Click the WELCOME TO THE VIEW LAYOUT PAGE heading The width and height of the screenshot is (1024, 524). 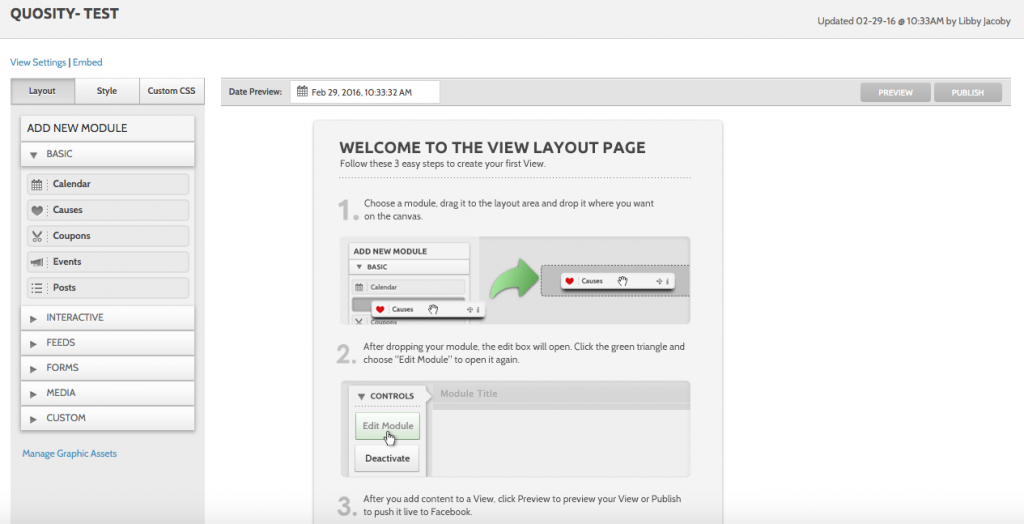click(492, 148)
